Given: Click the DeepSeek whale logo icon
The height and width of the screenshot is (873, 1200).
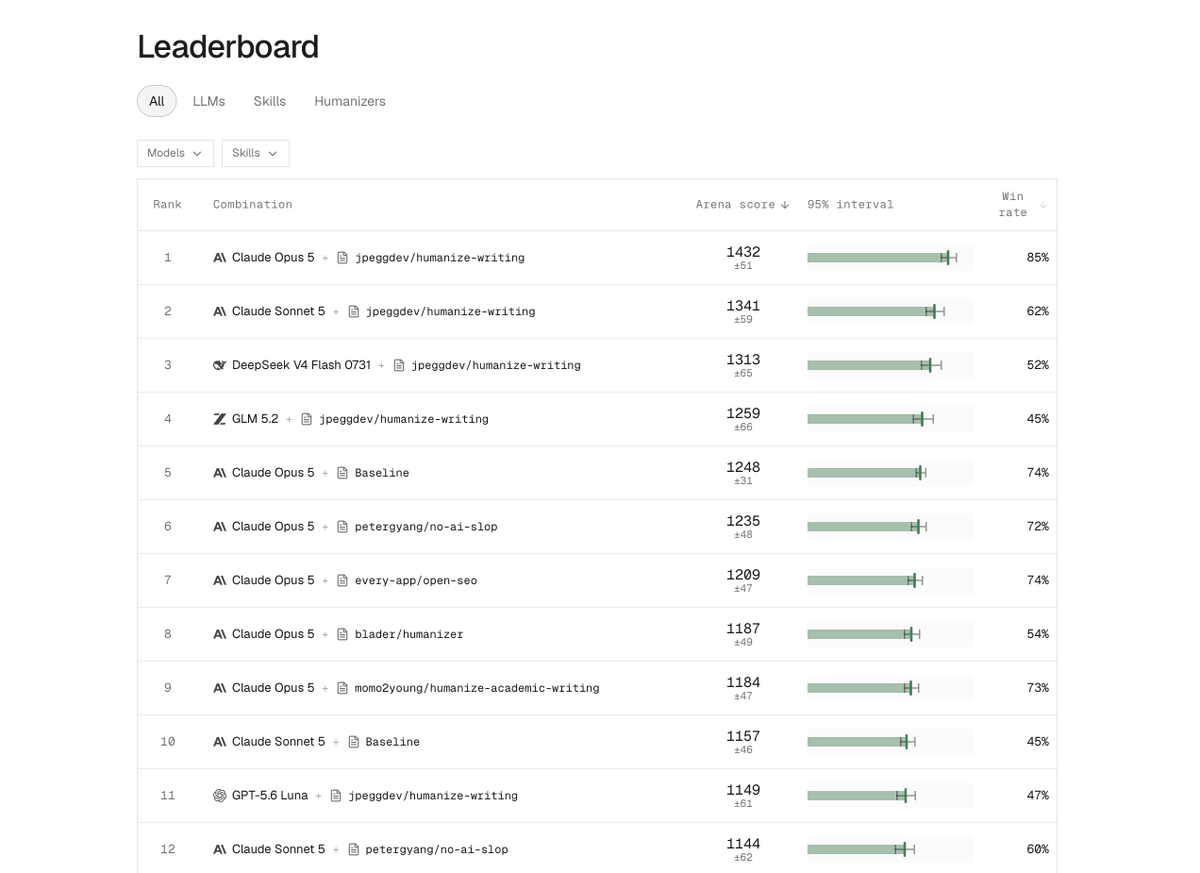Looking at the screenshot, I should click(220, 365).
